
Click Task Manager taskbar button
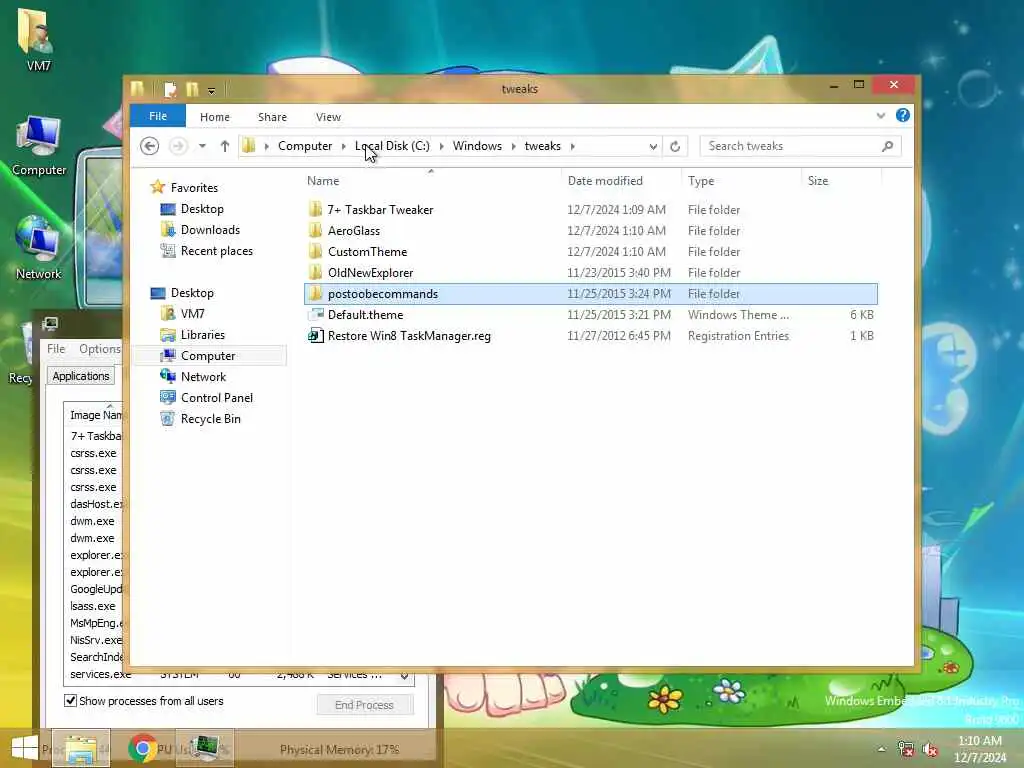click(205, 748)
